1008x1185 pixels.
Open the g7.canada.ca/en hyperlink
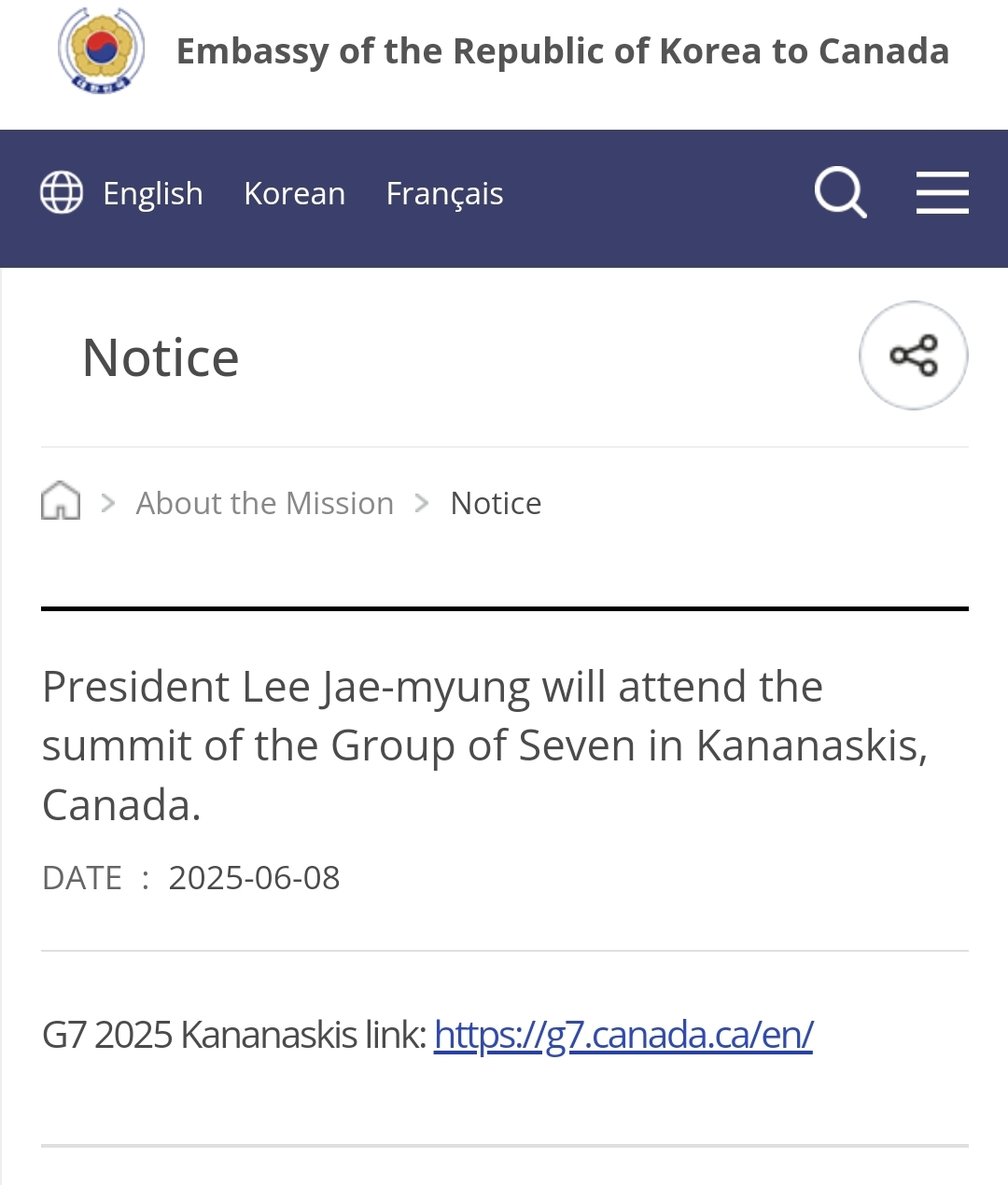coord(623,1035)
